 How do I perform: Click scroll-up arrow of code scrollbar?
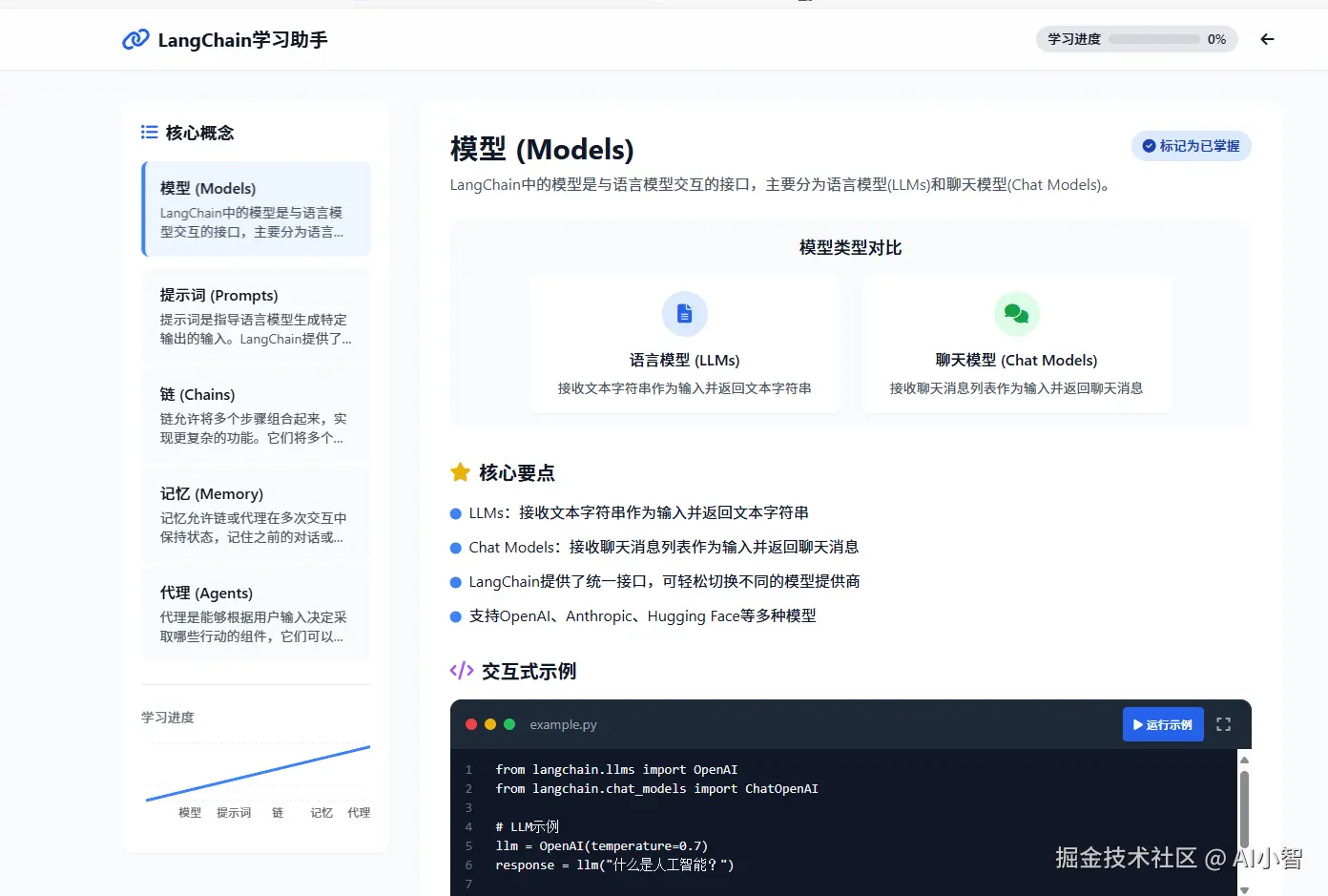click(x=1244, y=761)
